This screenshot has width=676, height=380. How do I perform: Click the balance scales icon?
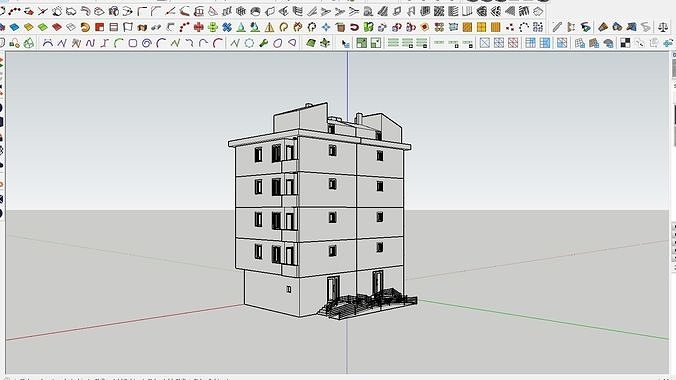point(663,28)
